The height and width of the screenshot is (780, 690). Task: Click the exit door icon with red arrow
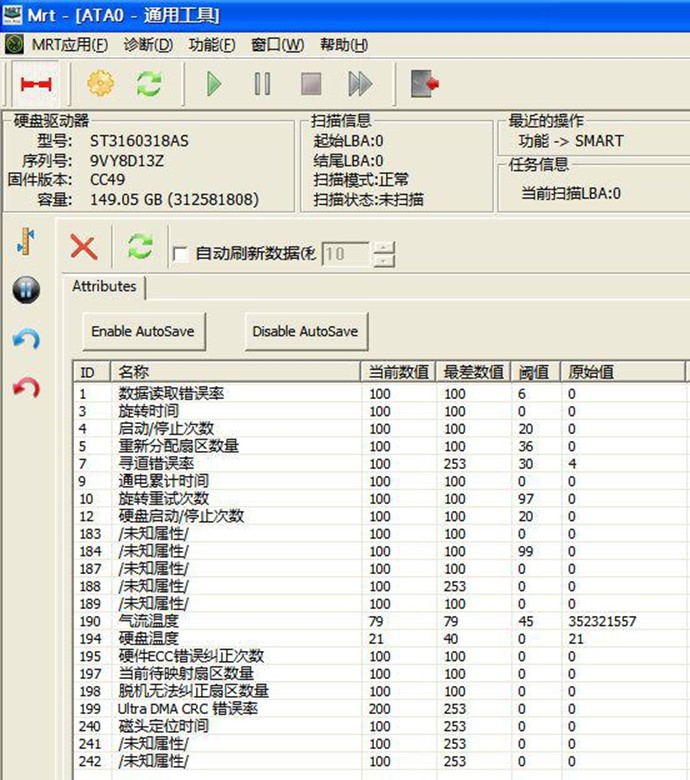click(x=425, y=84)
